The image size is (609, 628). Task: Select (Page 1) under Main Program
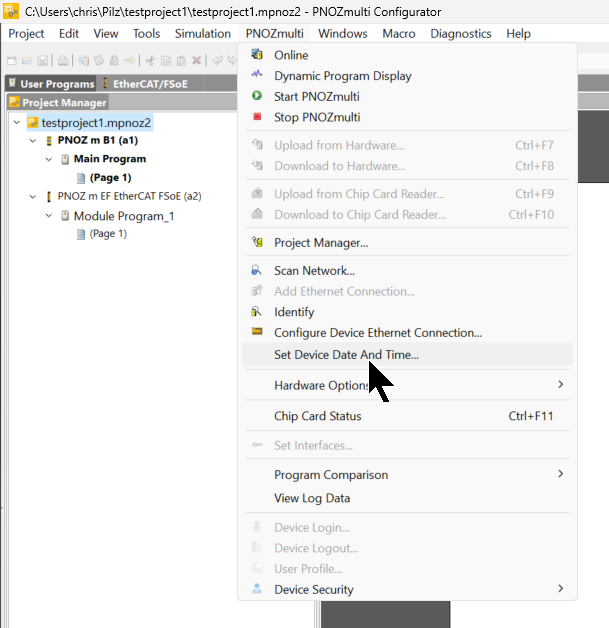click(111, 177)
